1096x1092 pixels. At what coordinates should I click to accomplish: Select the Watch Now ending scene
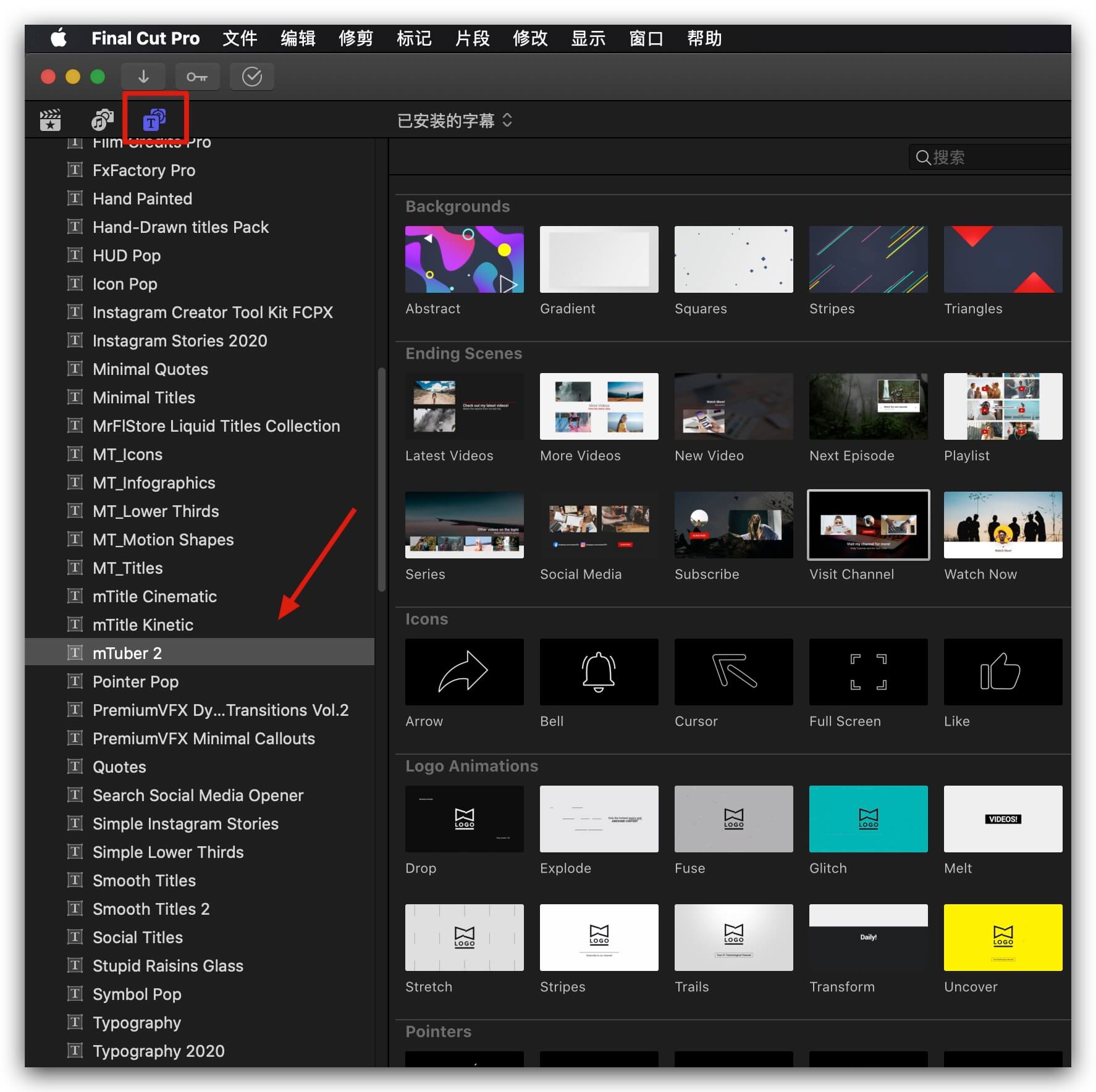pyautogui.click(x=1003, y=525)
